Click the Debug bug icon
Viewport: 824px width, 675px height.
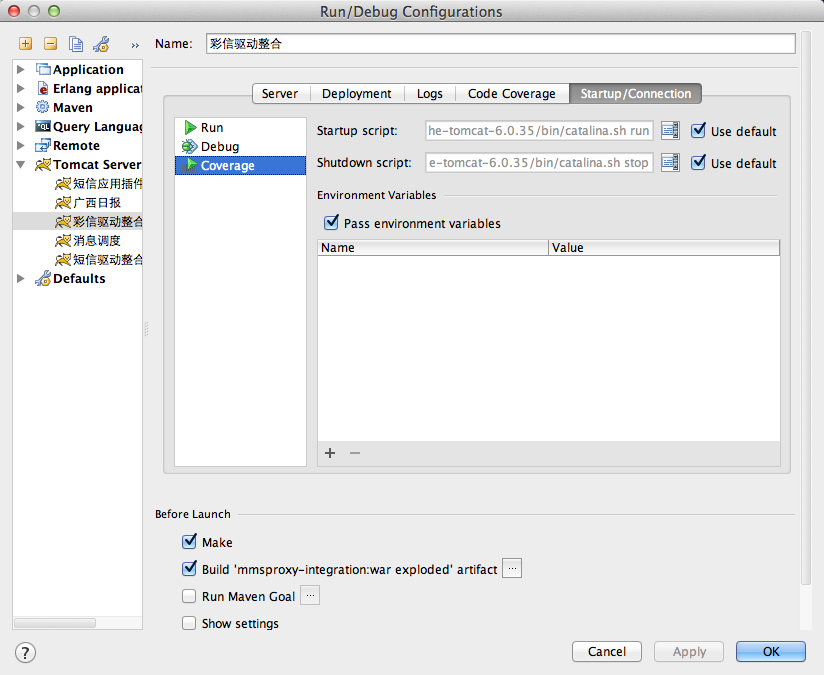click(x=189, y=147)
